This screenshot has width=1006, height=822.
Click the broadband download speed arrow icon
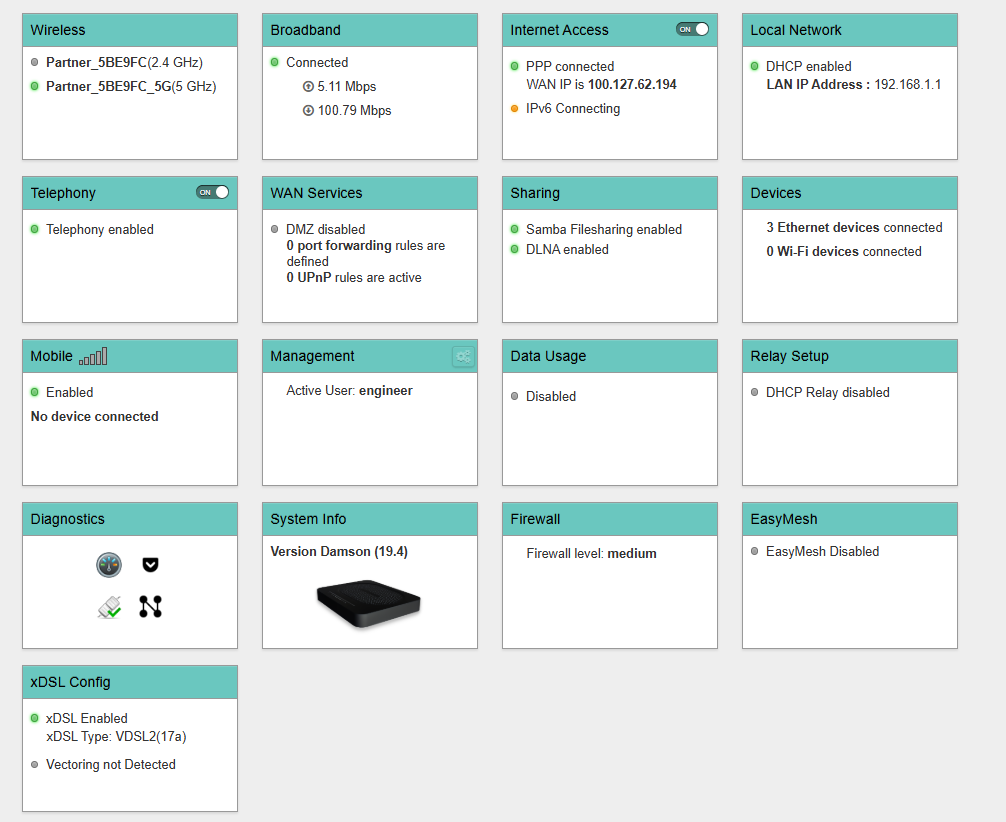[x=308, y=111]
